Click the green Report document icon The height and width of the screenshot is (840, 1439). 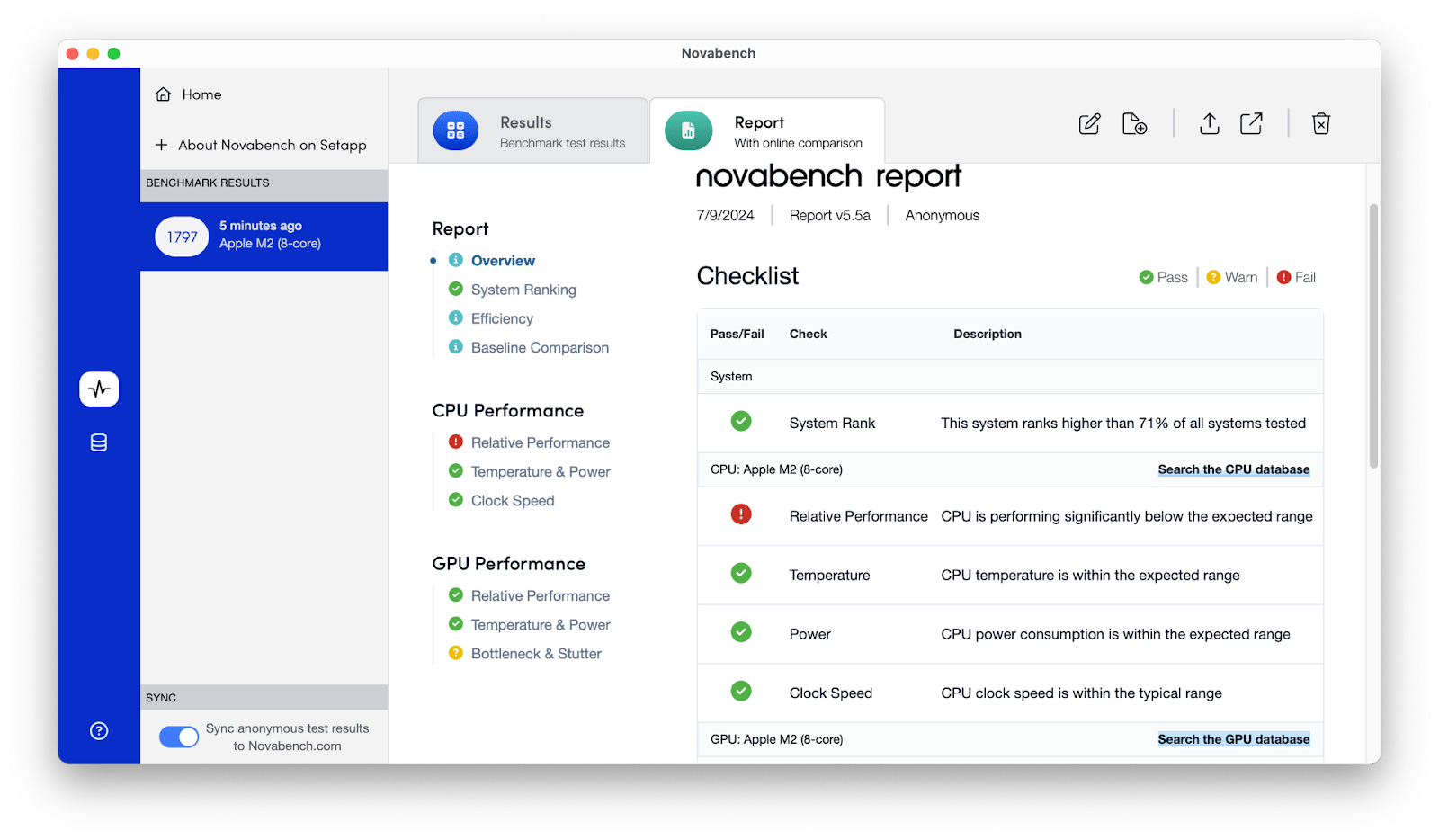pyautogui.click(x=688, y=130)
